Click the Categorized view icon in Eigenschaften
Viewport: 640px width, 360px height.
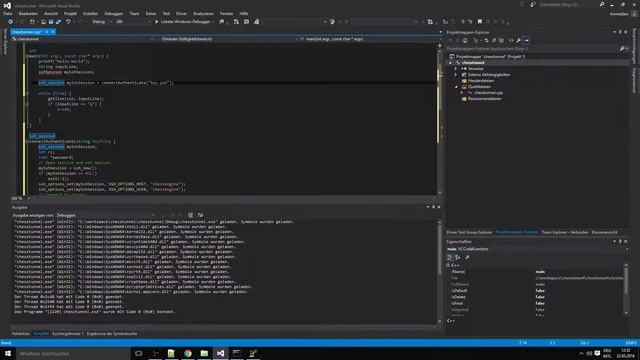450,257
